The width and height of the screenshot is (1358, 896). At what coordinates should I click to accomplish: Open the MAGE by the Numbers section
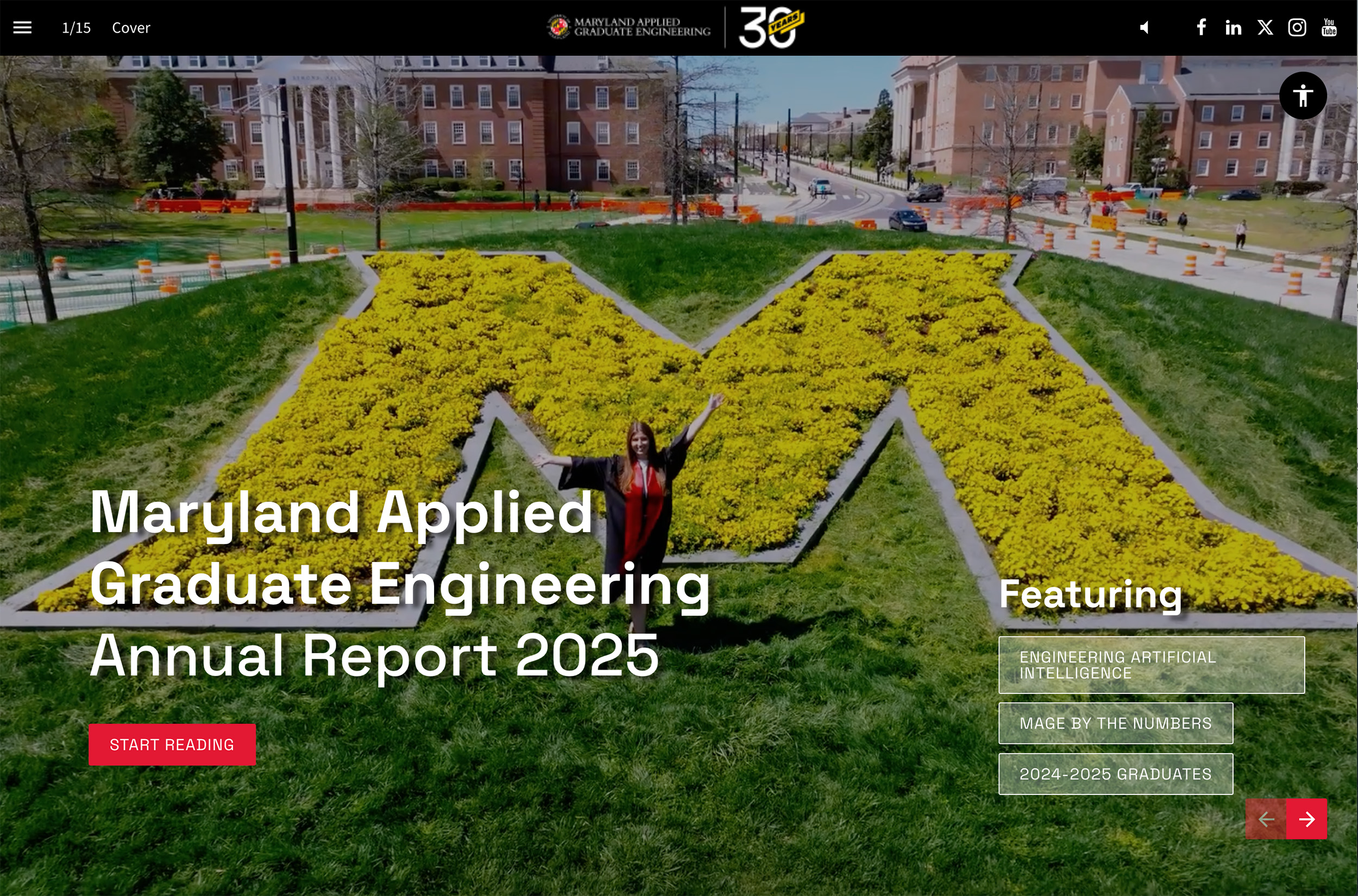coord(1115,723)
